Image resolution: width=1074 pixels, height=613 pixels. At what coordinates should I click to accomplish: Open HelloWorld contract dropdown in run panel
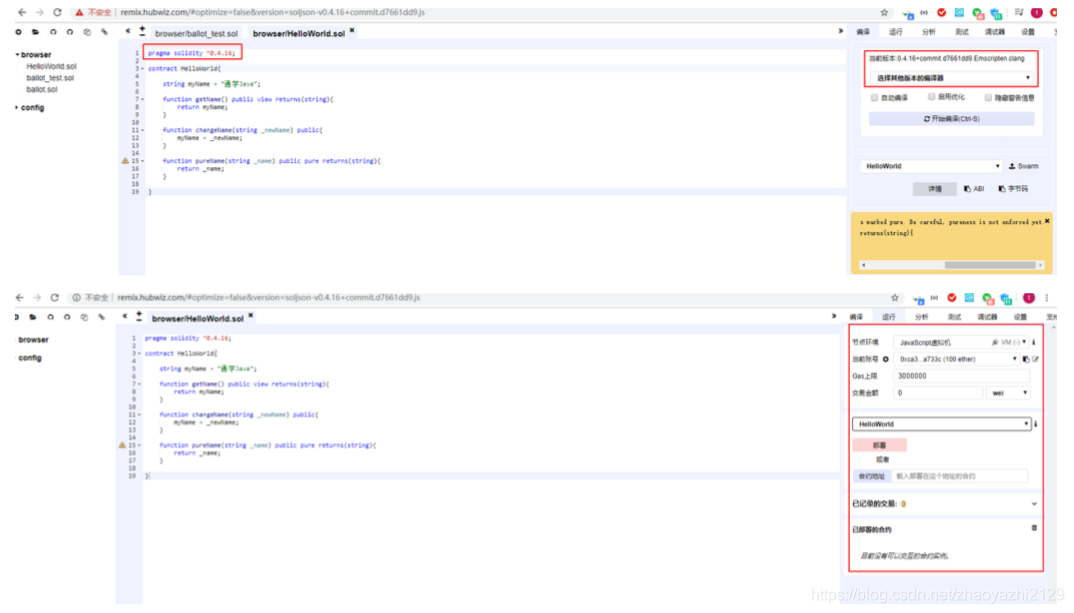coord(941,425)
